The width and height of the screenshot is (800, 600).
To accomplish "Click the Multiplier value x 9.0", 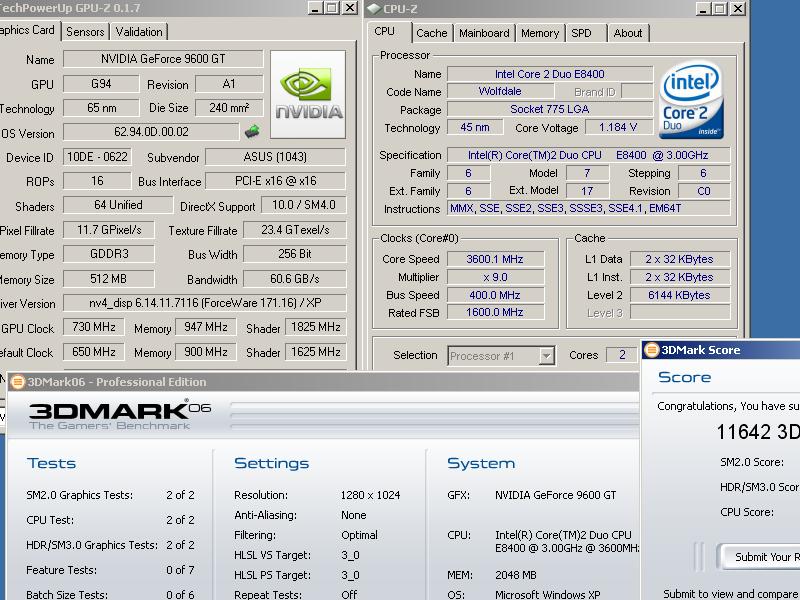I will pyautogui.click(x=495, y=277).
